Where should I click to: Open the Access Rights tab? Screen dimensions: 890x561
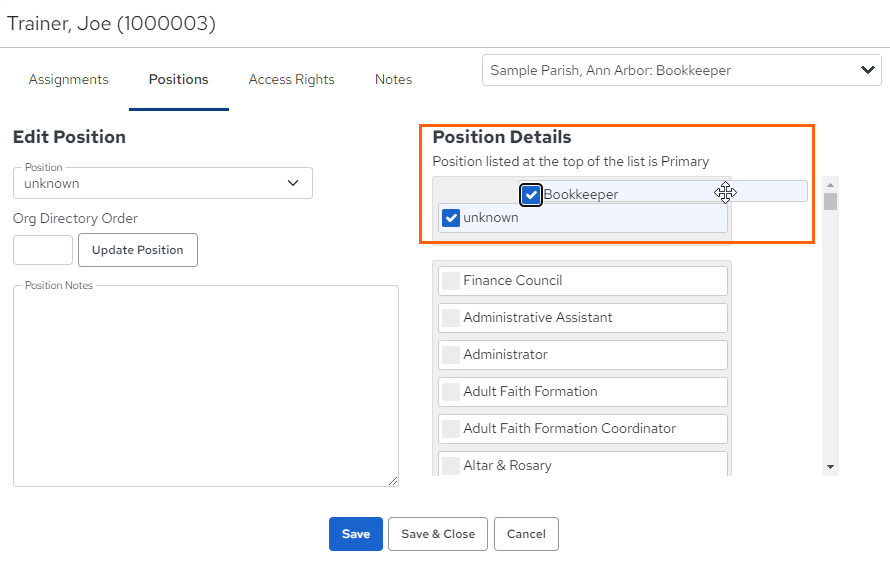(291, 79)
